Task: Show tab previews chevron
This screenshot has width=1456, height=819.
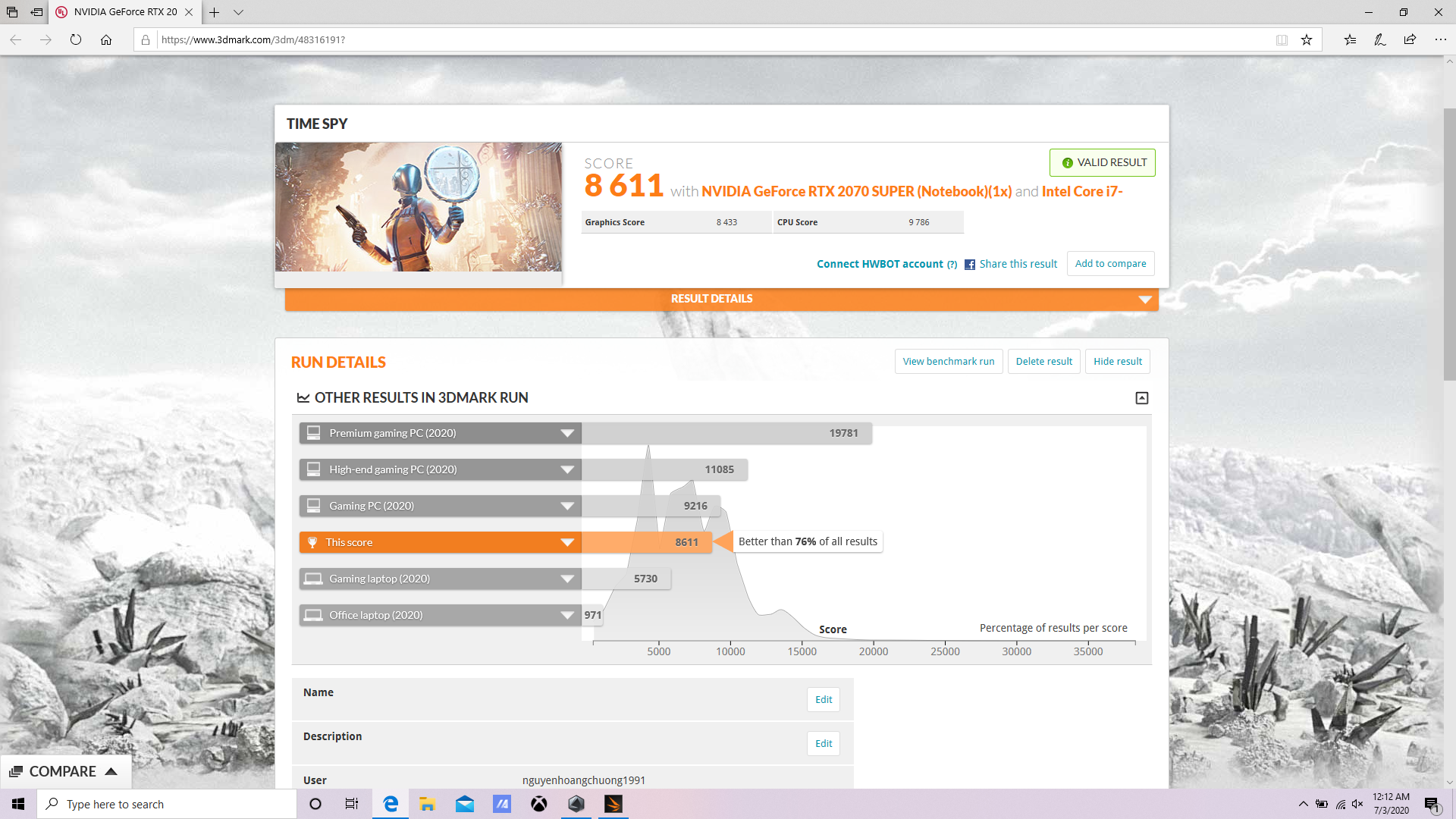Action: [238, 12]
